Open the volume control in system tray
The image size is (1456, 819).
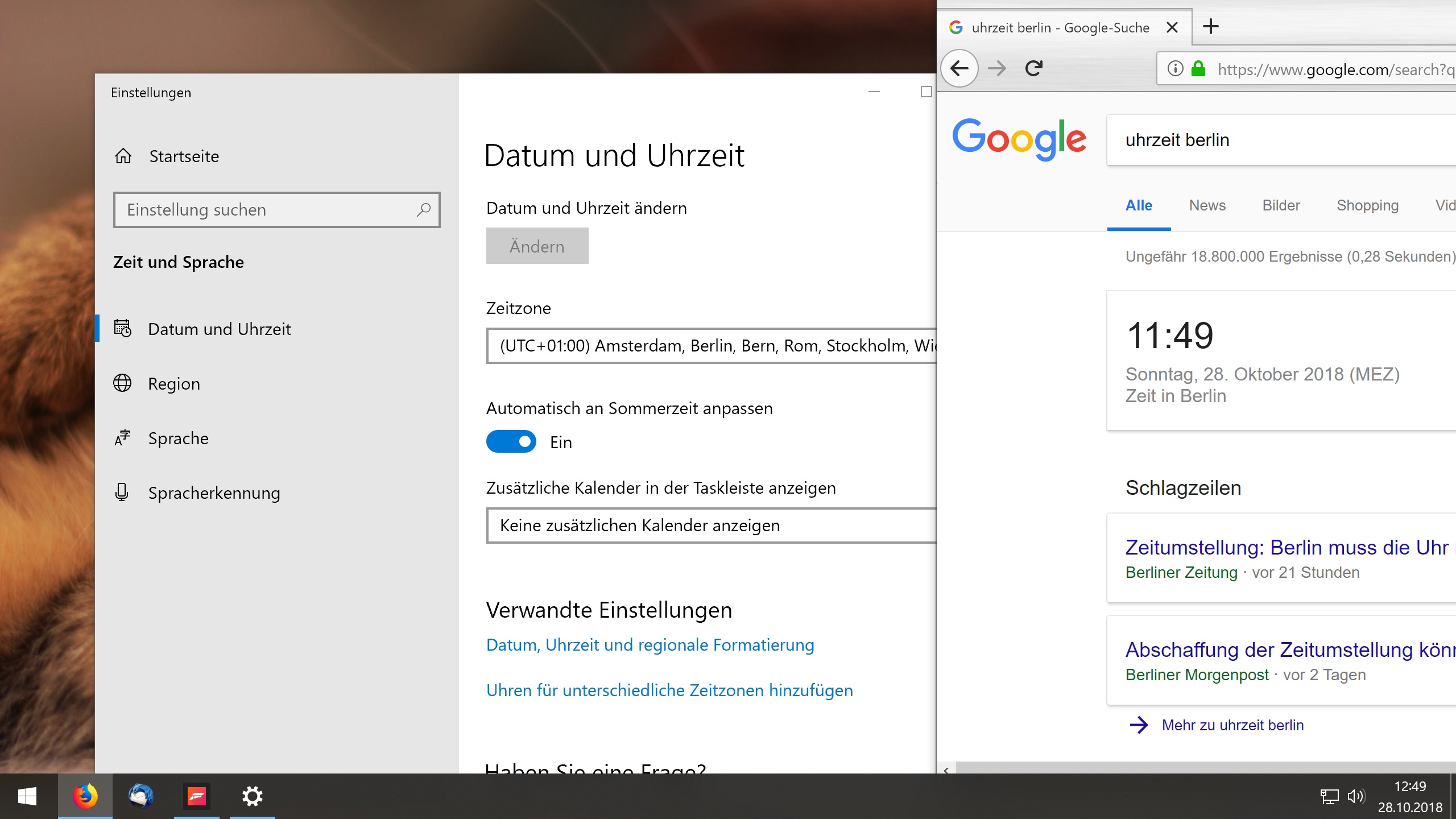(x=1358, y=796)
